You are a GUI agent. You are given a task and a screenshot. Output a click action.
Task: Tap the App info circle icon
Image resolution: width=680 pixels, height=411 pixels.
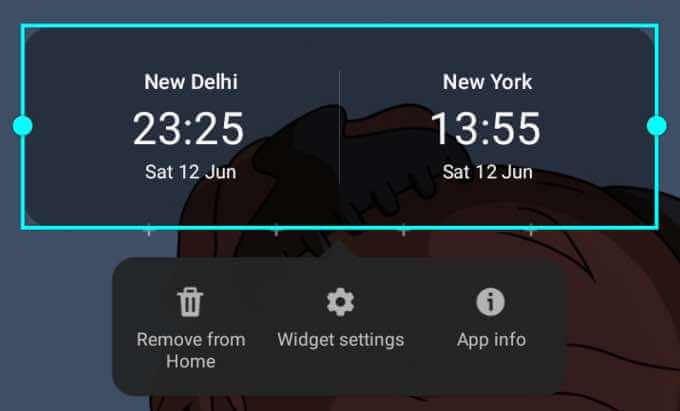click(490, 302)
